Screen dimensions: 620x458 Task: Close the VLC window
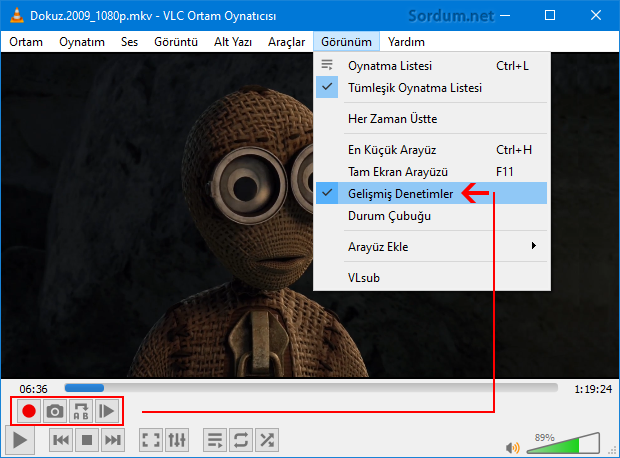(596, 15)
